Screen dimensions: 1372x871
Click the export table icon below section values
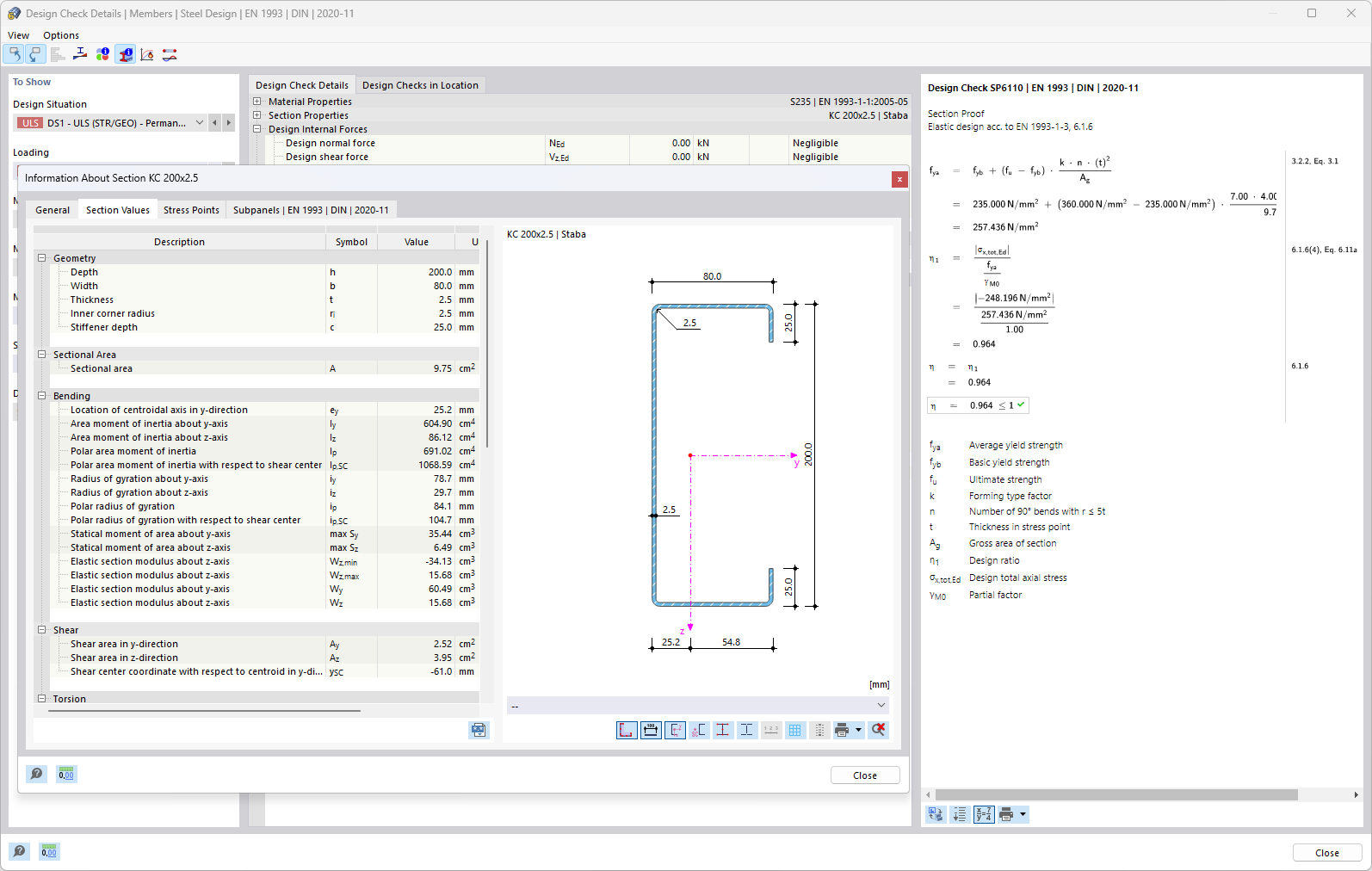click(x=479, y=730)
